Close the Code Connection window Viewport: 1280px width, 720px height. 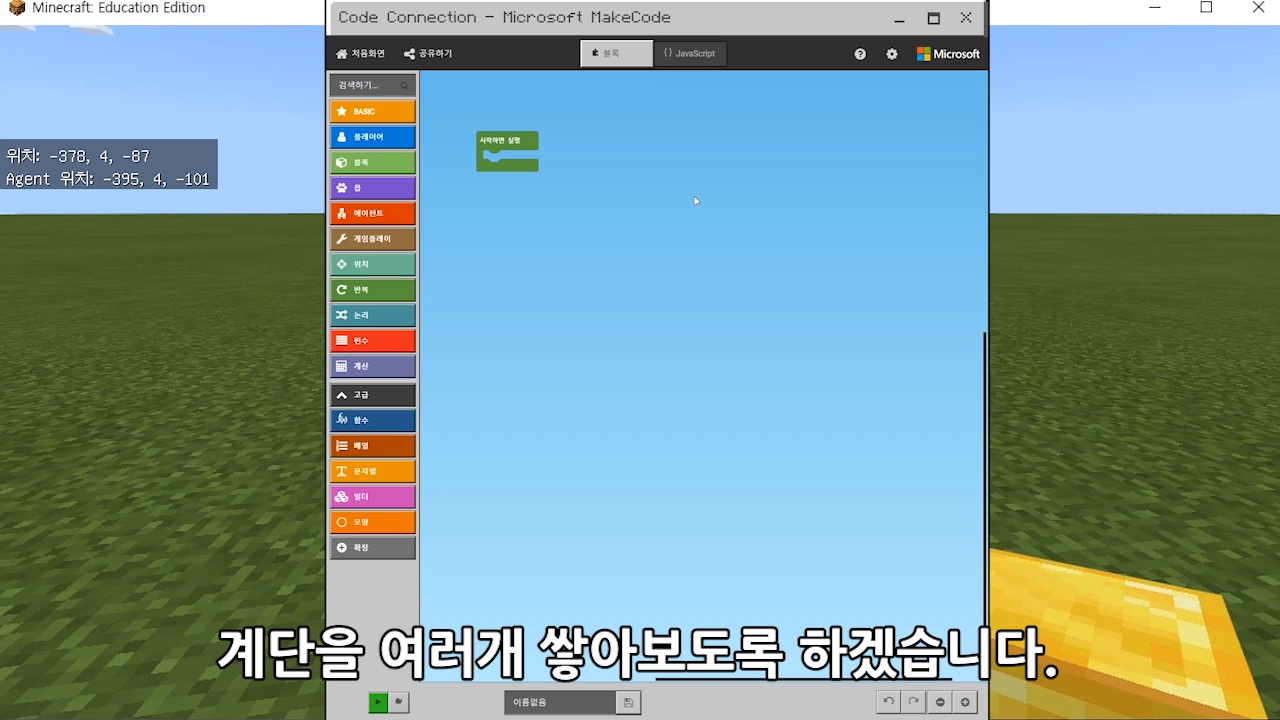966,18
